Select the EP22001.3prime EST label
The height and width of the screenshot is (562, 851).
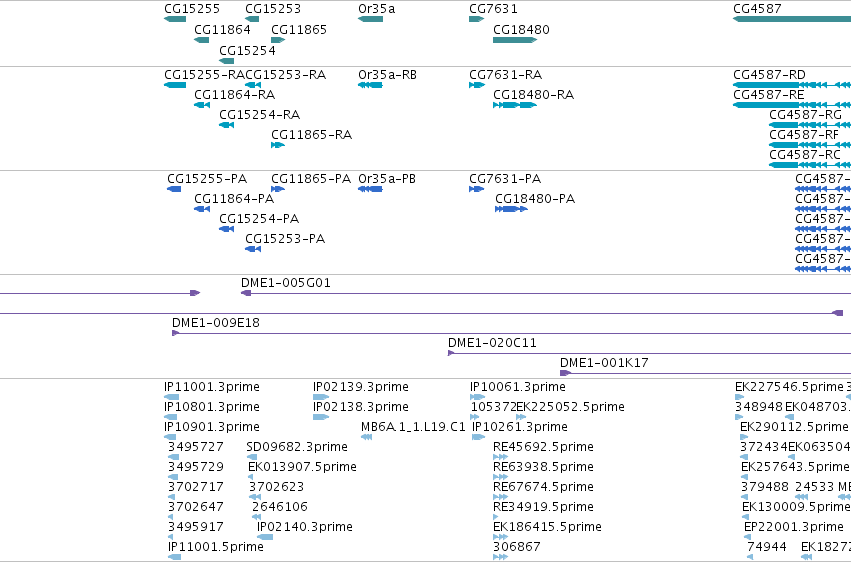[x=794, y=527]
